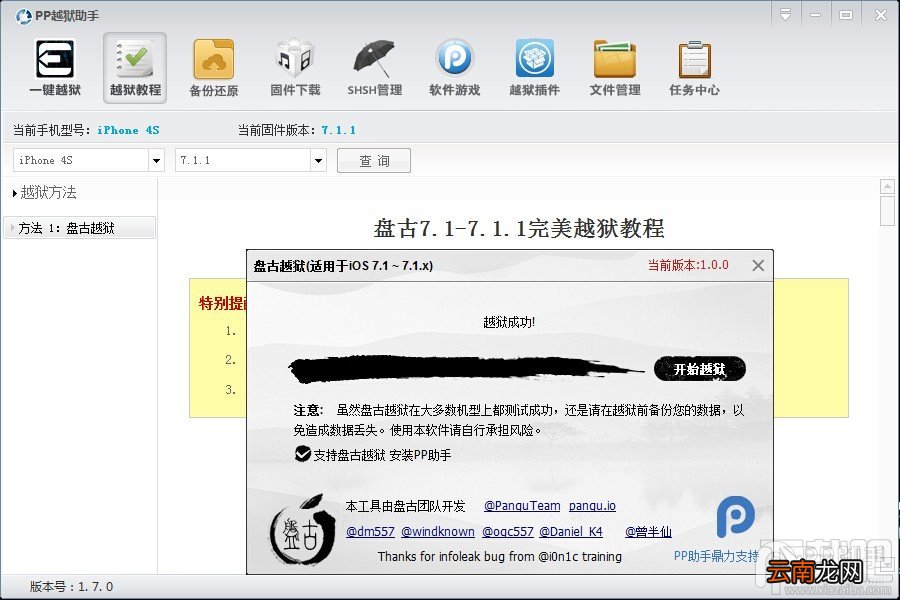Click the blue PP助手 logo in dialog
Viewport: 900px width, 600px height.
[735, 517]
